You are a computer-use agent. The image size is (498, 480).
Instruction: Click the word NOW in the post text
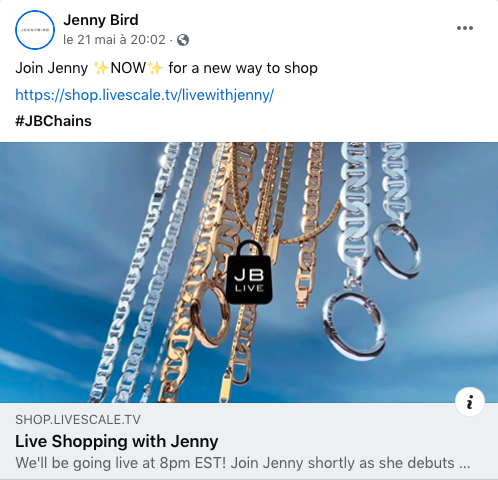click(128, 68)
